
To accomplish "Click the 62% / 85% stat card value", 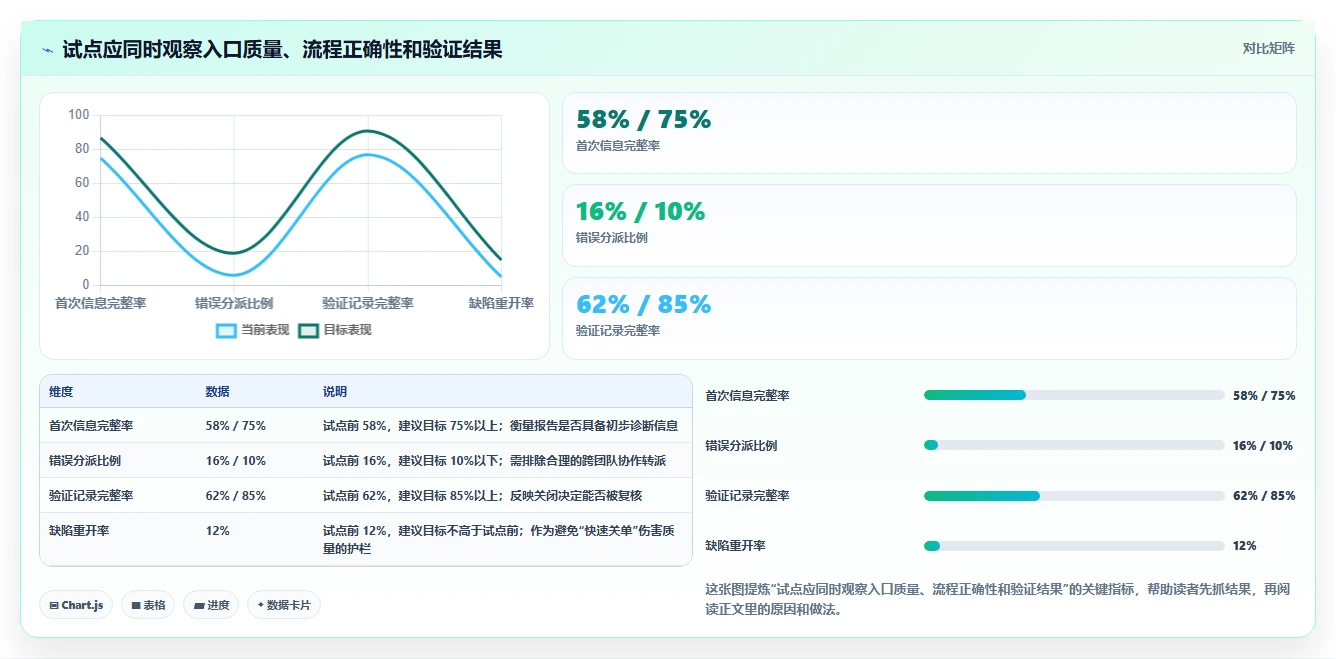I will pos(643,304).
